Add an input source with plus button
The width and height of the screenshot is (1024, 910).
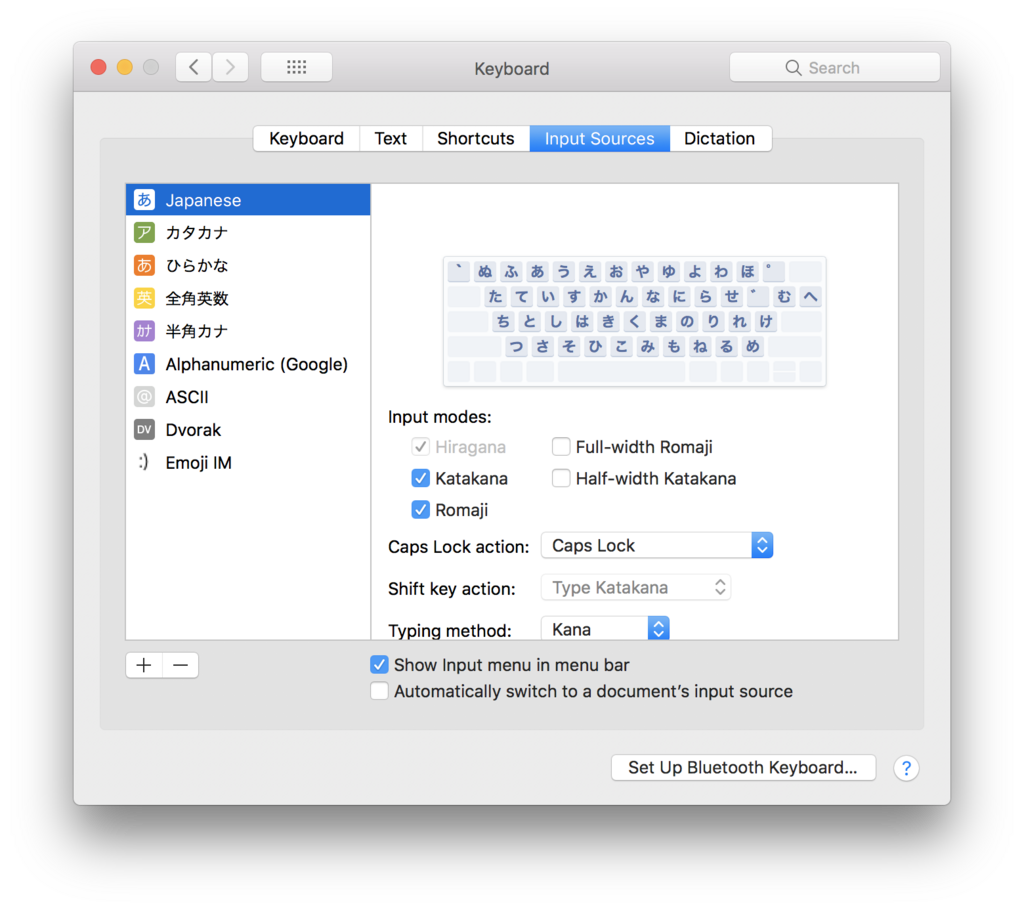tap(144, 665)
